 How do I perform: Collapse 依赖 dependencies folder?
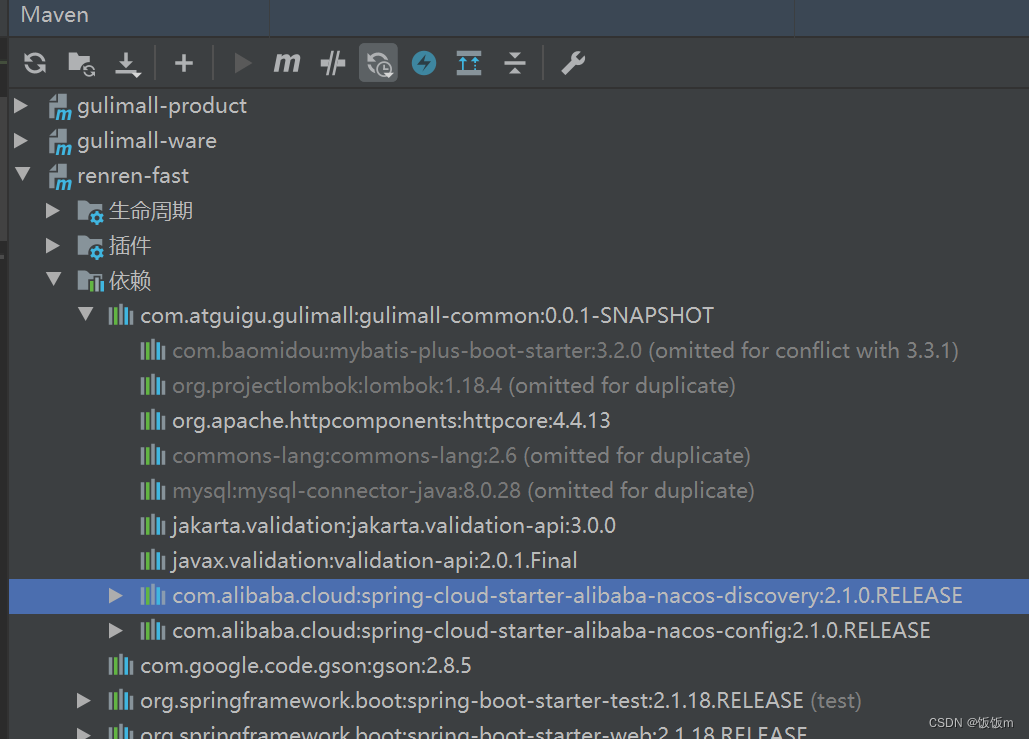point(54,280)
